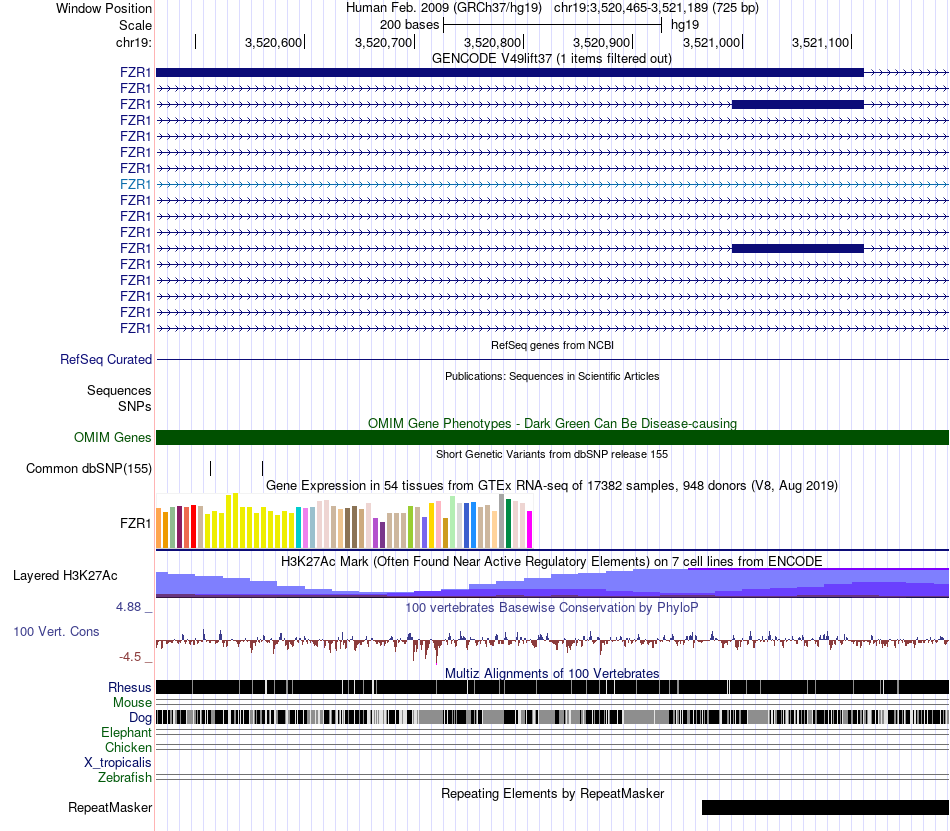Click the Dog alignment block track
Viewport: 950px width, 831px height.
coord(552,717)
